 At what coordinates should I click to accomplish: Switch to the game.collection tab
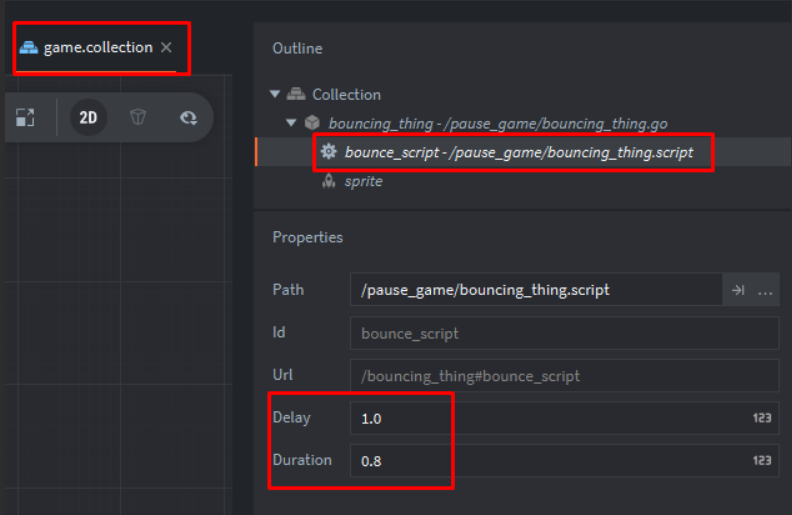(97, 47)
